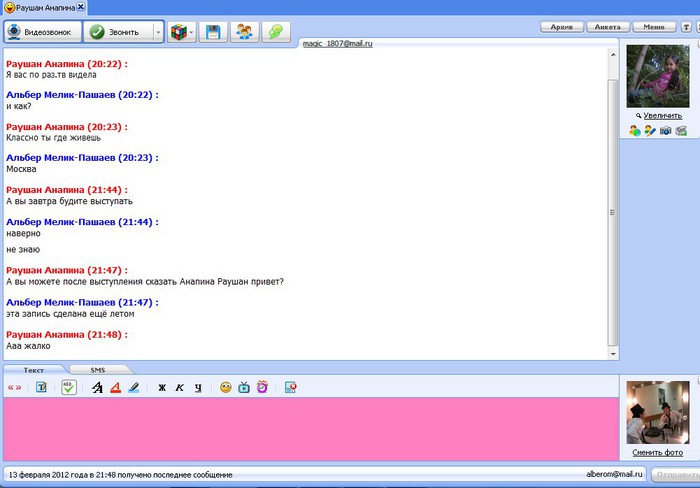Click the alberom@mail.ru account label
This screenshot has width=700, height=488.
pos(614,474)
